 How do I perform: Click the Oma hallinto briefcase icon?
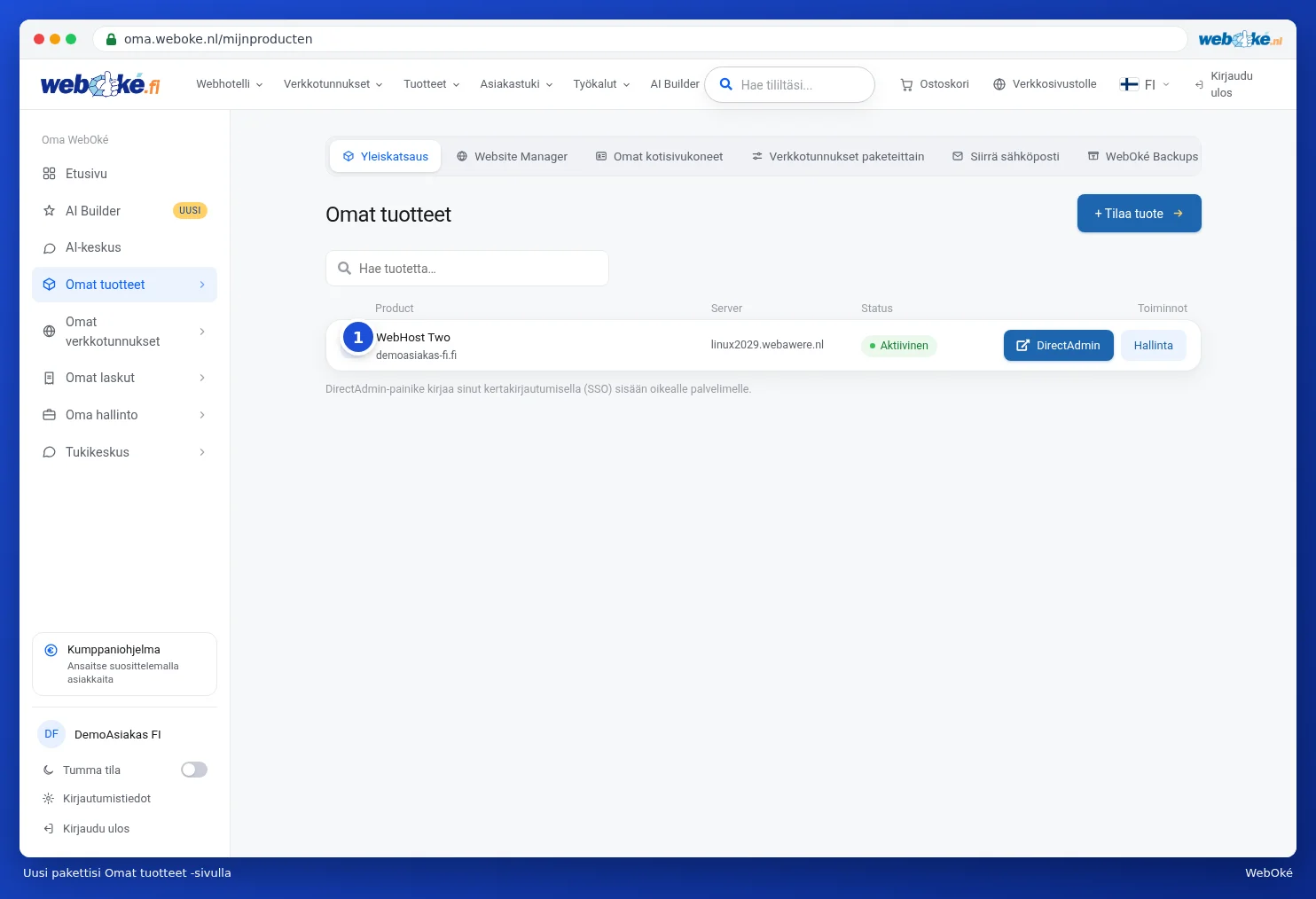tap(50, 415)
